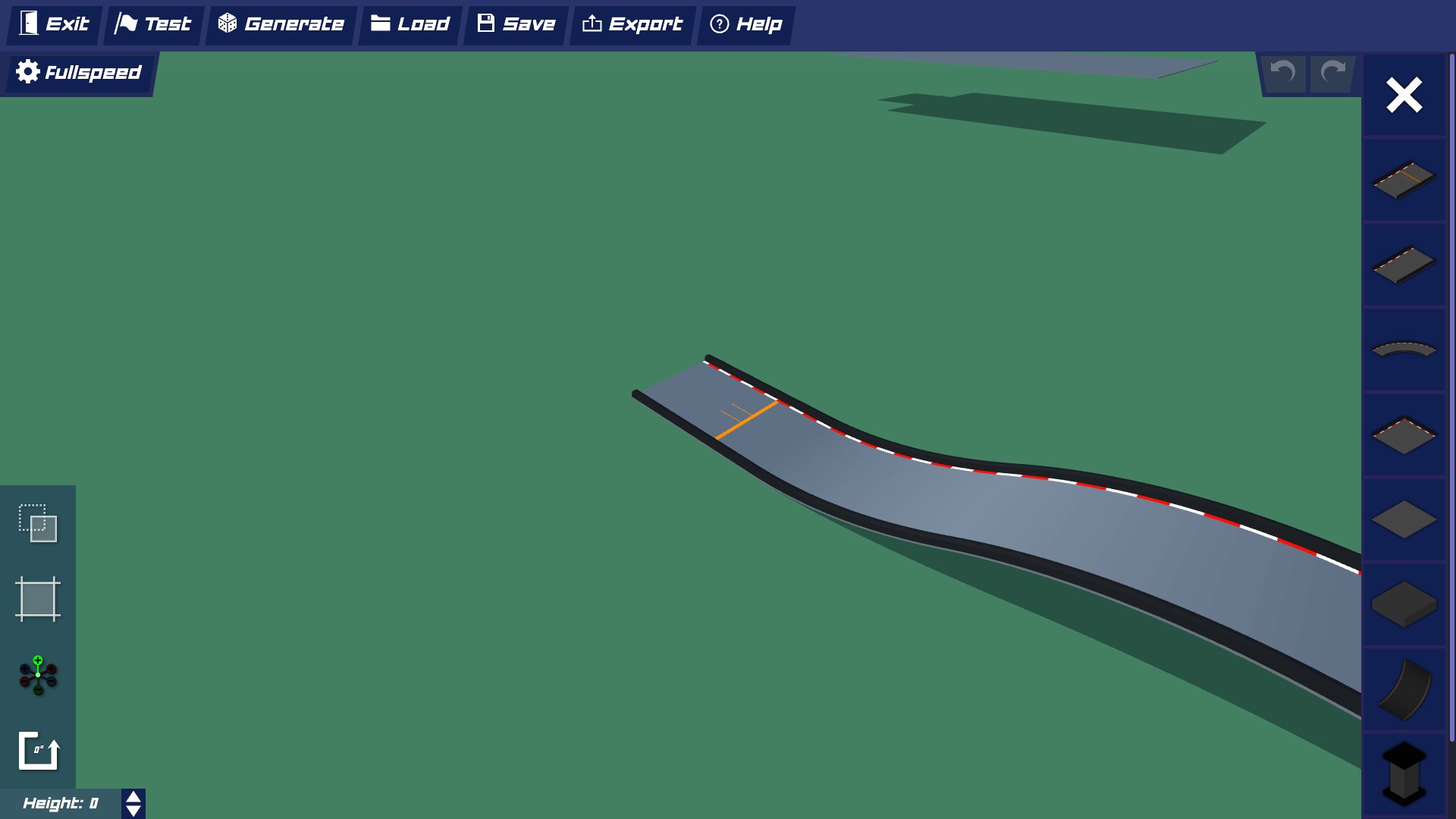Pick the thick block piece
The height and width of the screenshot is (819, 1456).
pos(1404,604)
